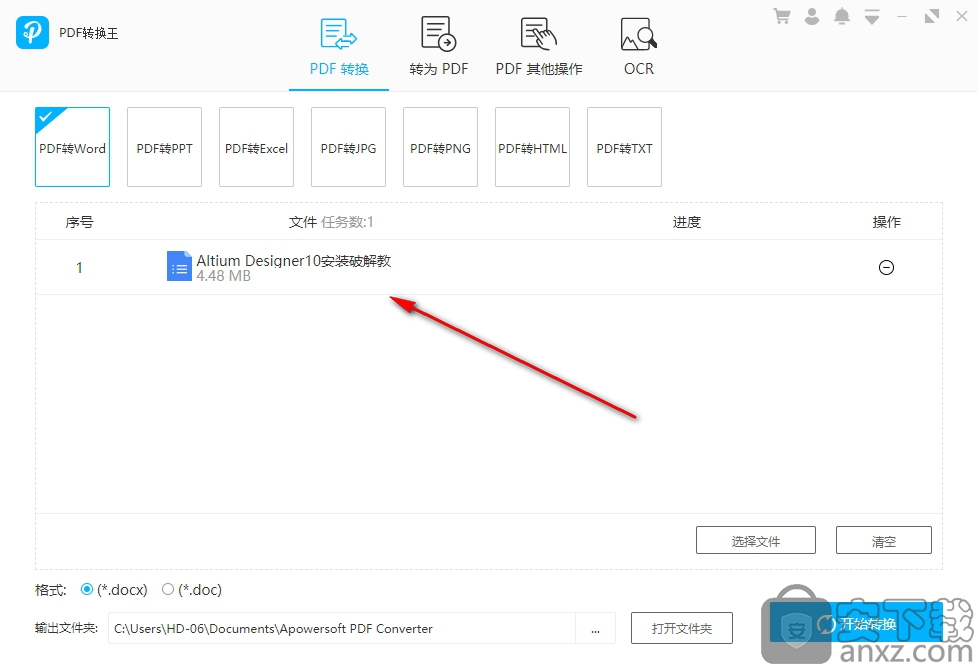
Task: Choose the (*.docx) format radio button
Action: tap(87, 589)
